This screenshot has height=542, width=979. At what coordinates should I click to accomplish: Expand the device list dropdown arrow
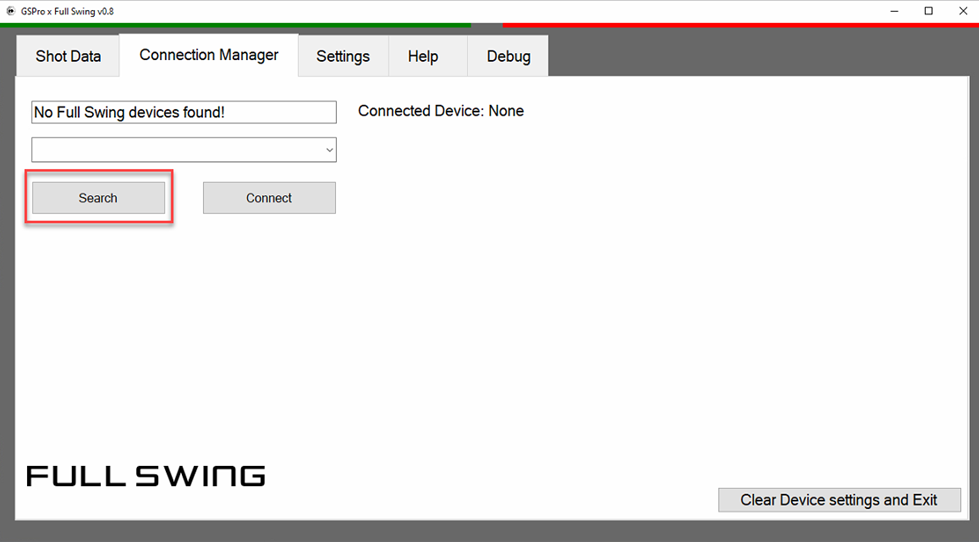click(329, 150)
